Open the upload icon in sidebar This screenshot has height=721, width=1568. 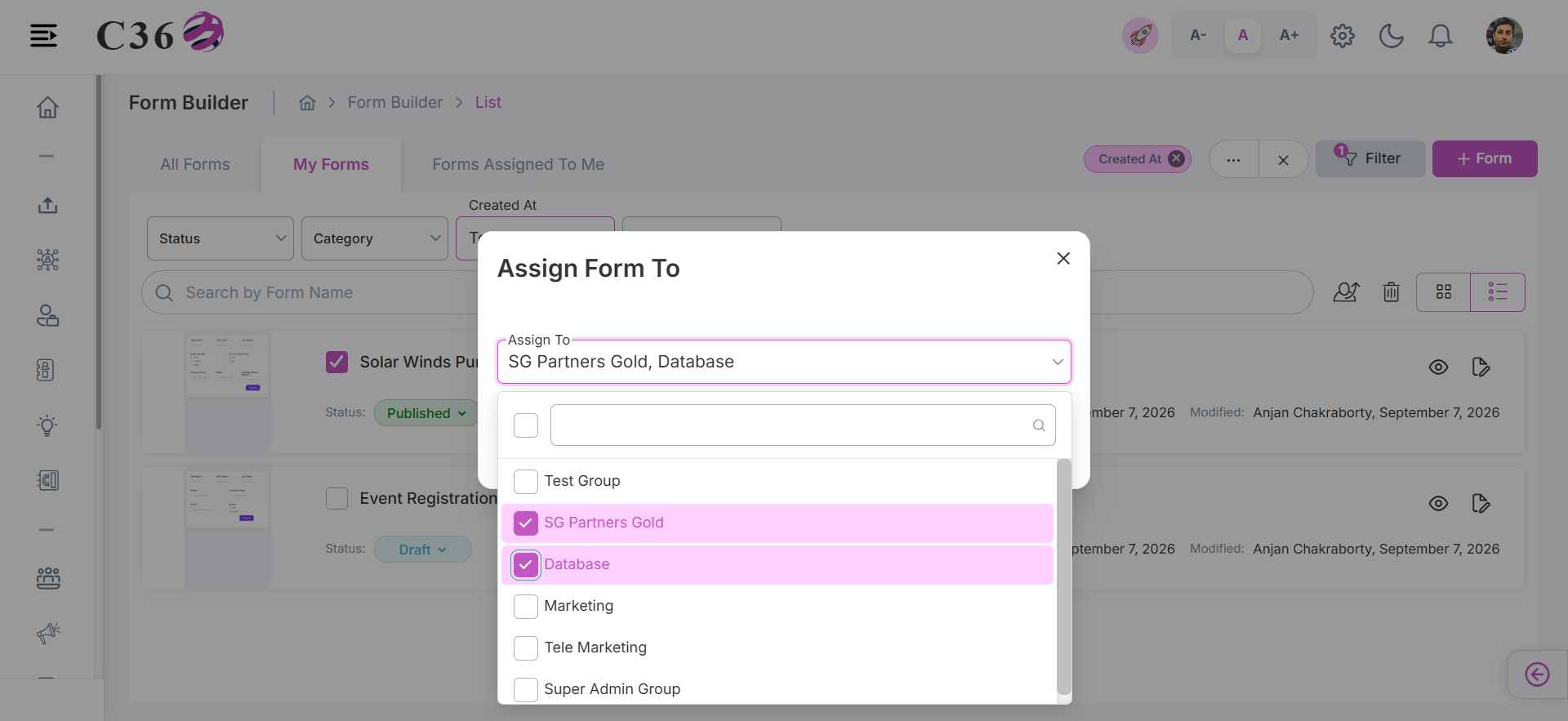[47, 205]
